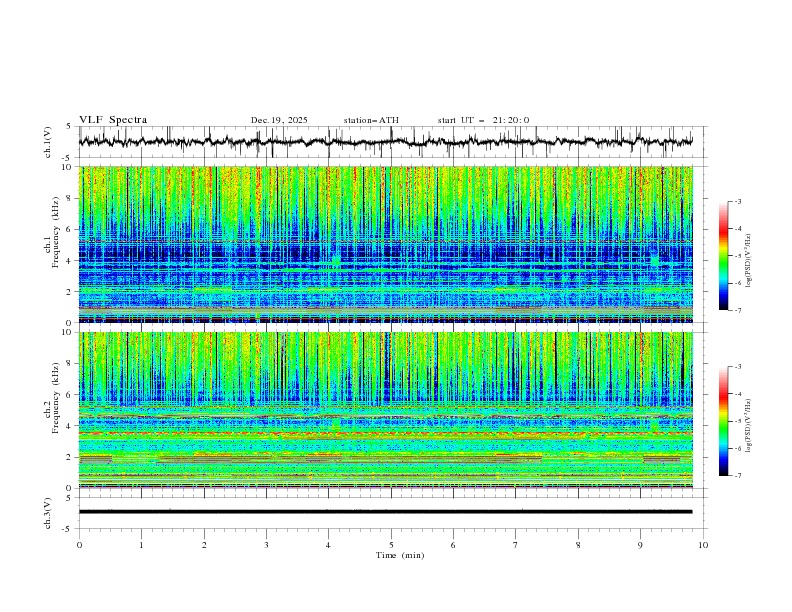Click the ch.3 flat voltage trace
The width and height of the screenshot is (792, 612).
coord(385,512)
